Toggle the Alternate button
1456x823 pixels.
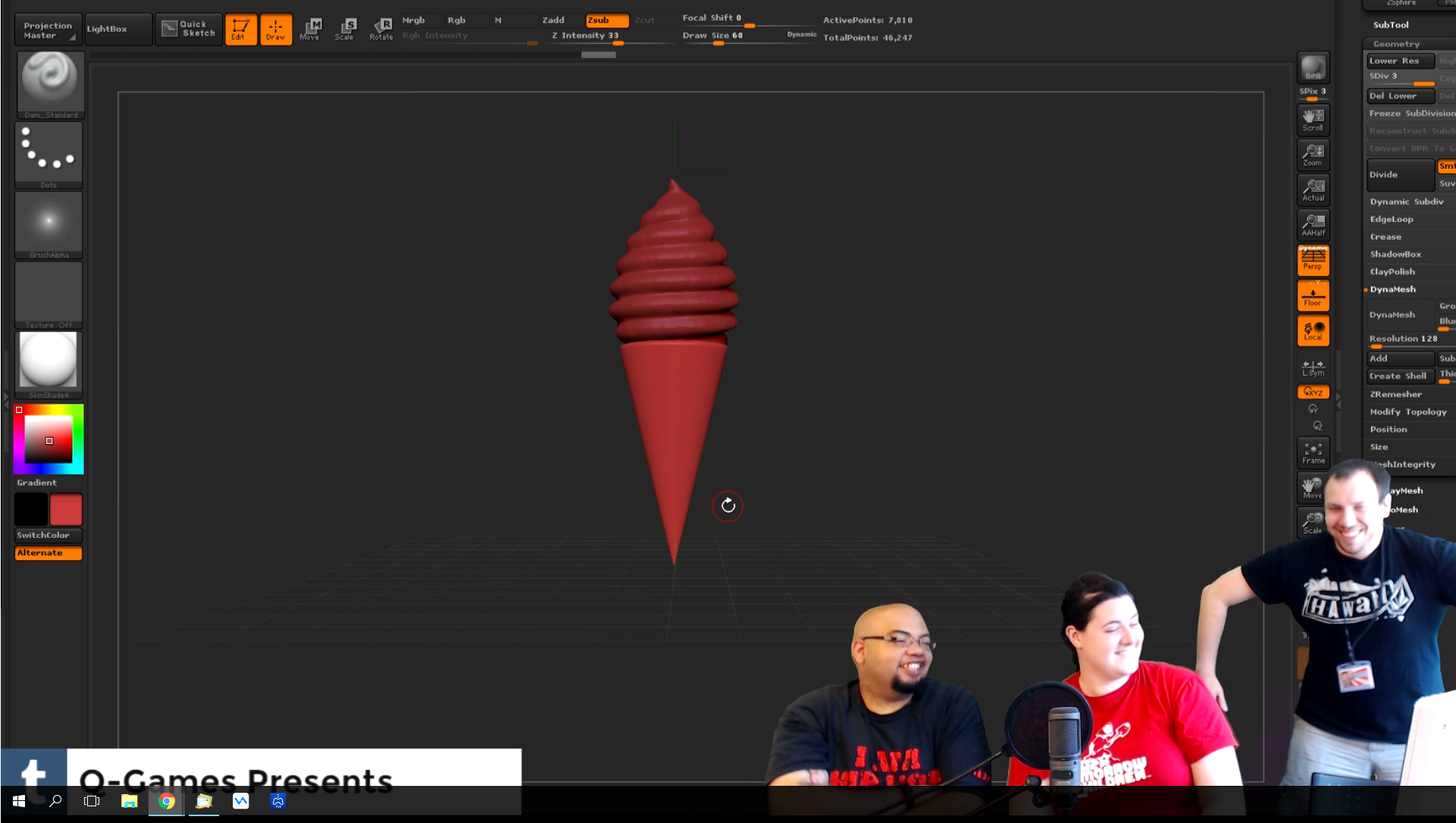click(x=49, y=553)
